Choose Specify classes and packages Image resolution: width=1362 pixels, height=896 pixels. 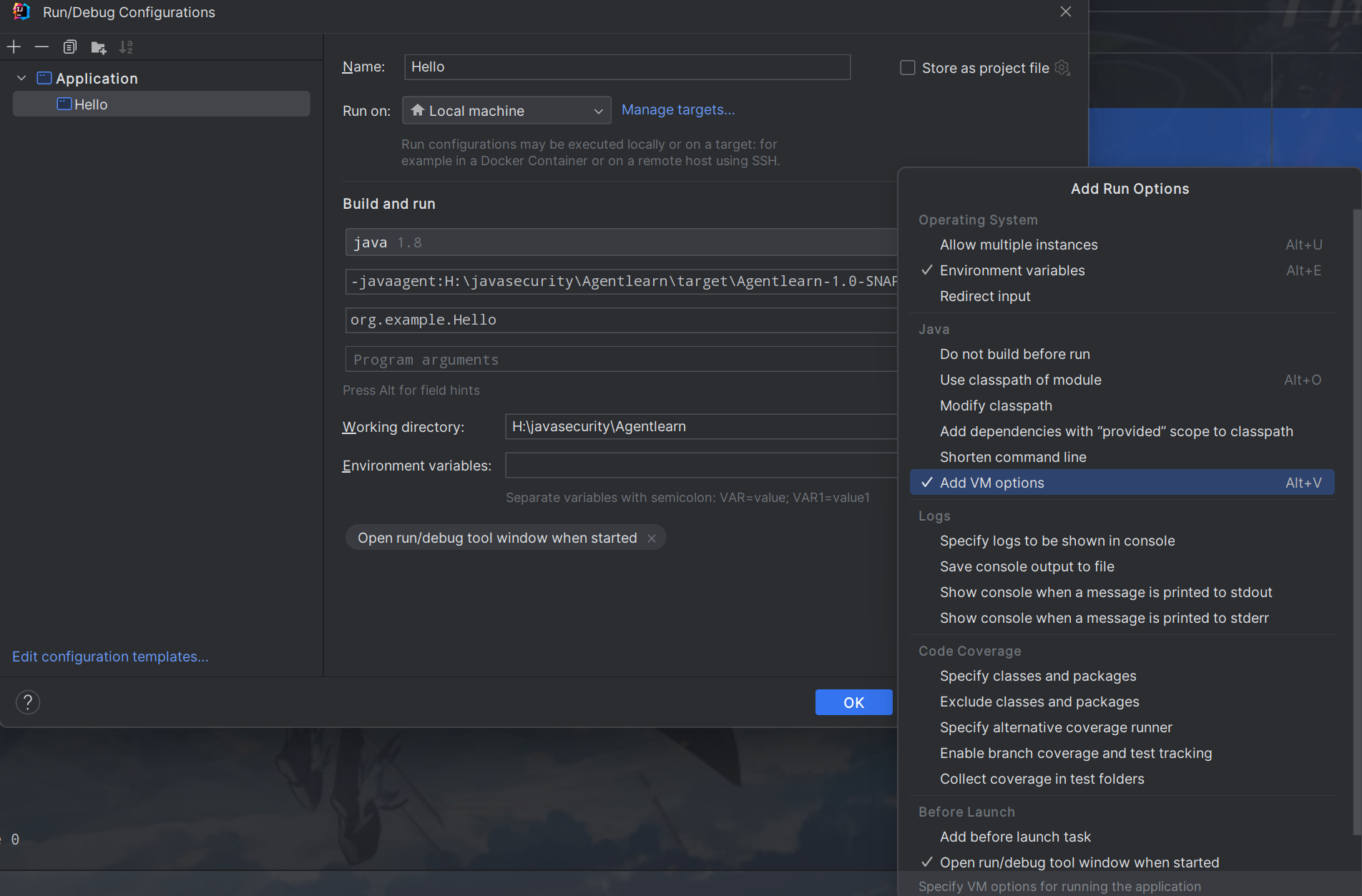[1122, 676]
